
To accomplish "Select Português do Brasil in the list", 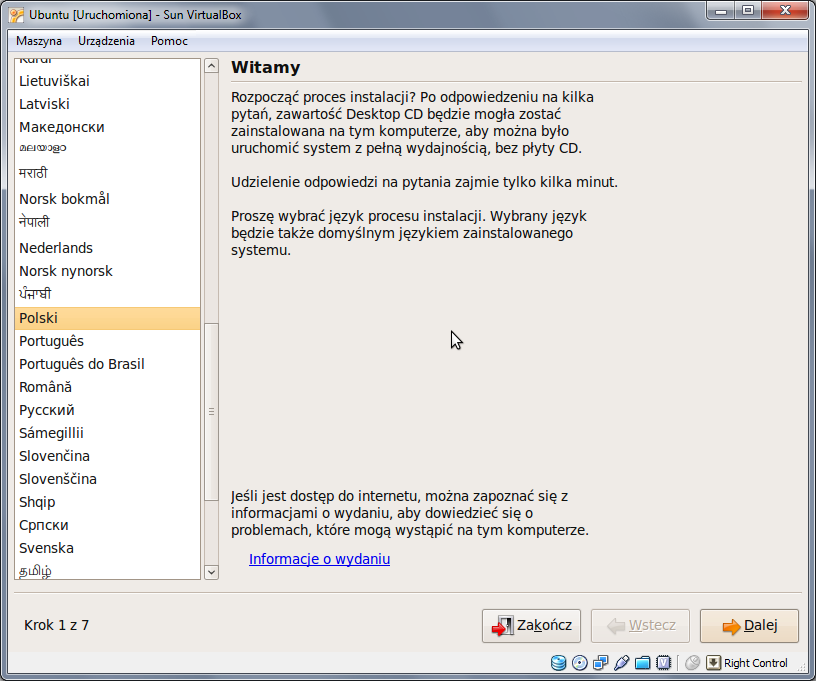I will (107, 364).
